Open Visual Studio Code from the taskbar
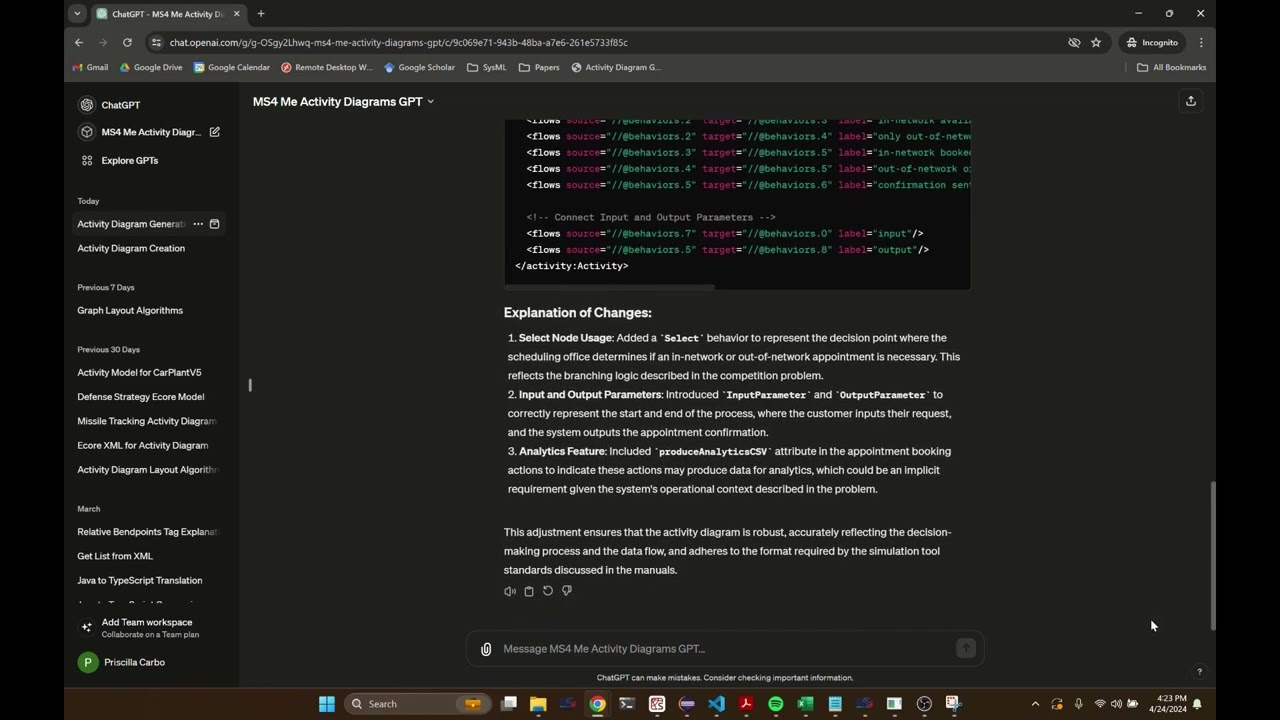This screenshot has width=1280, height=720. click(x=716, y=704)
